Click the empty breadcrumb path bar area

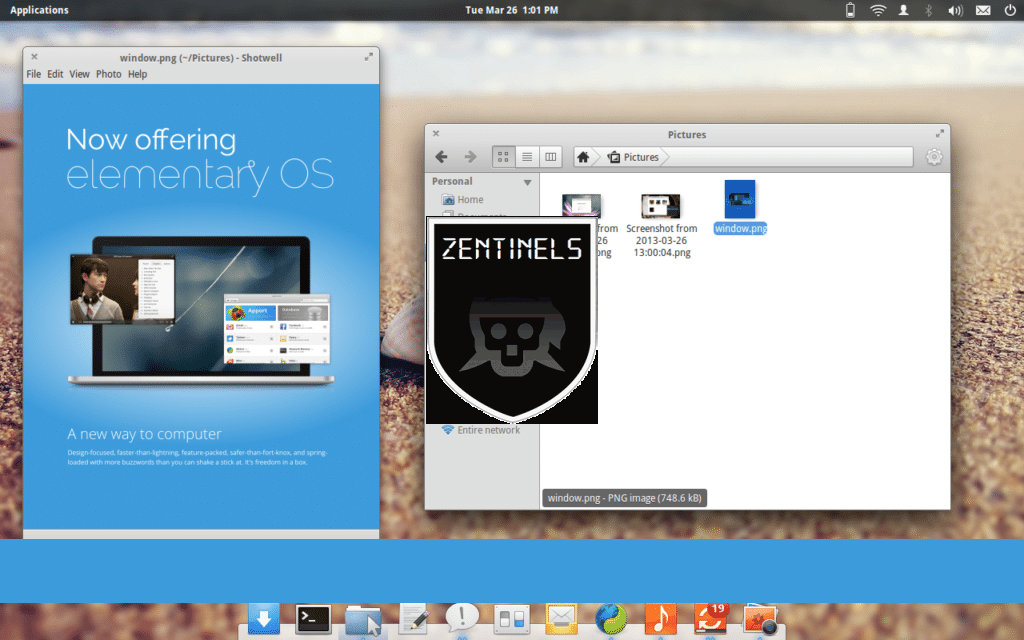point(789,157)
